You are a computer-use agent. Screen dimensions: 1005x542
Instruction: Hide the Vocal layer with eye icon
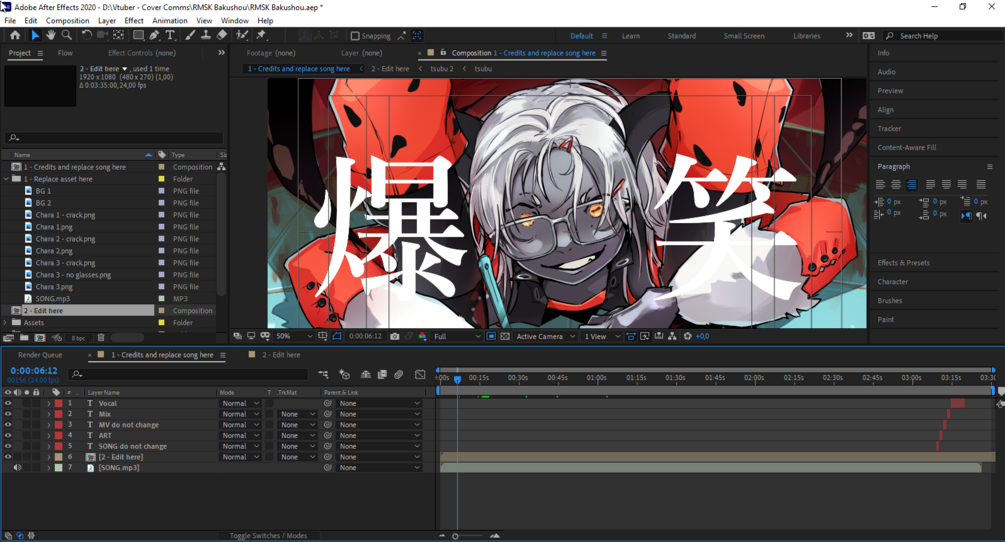pos(8,404)
